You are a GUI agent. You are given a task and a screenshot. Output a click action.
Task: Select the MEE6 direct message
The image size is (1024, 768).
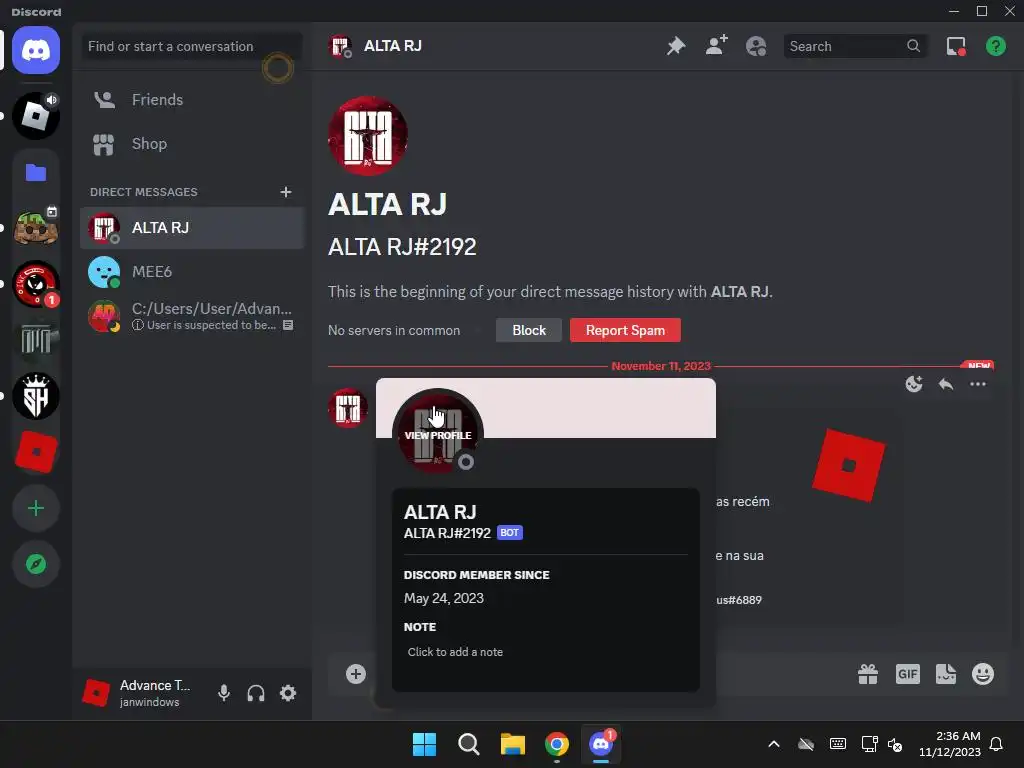191,272
